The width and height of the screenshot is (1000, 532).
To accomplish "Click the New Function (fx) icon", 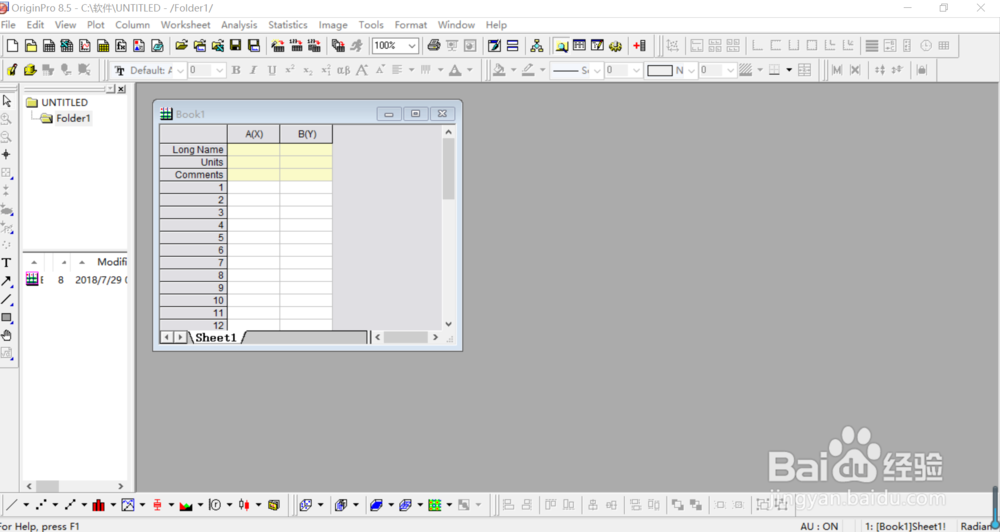I will pyautogui.click(x=121, y=45).
